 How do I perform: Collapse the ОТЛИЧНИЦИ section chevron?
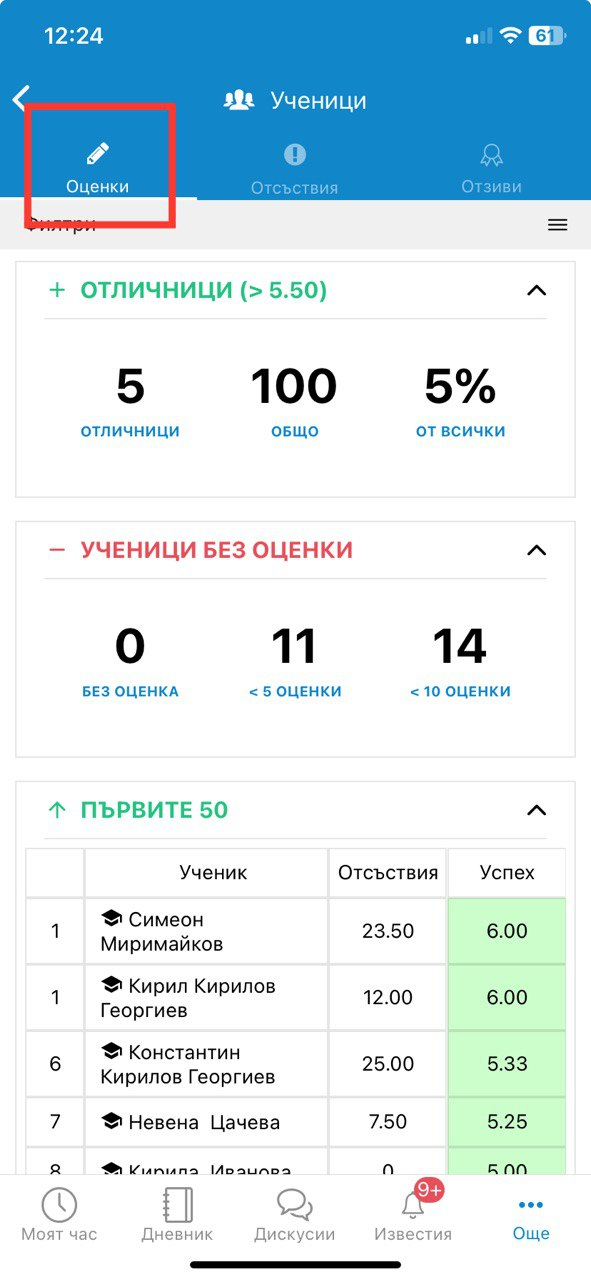point(536,291)
